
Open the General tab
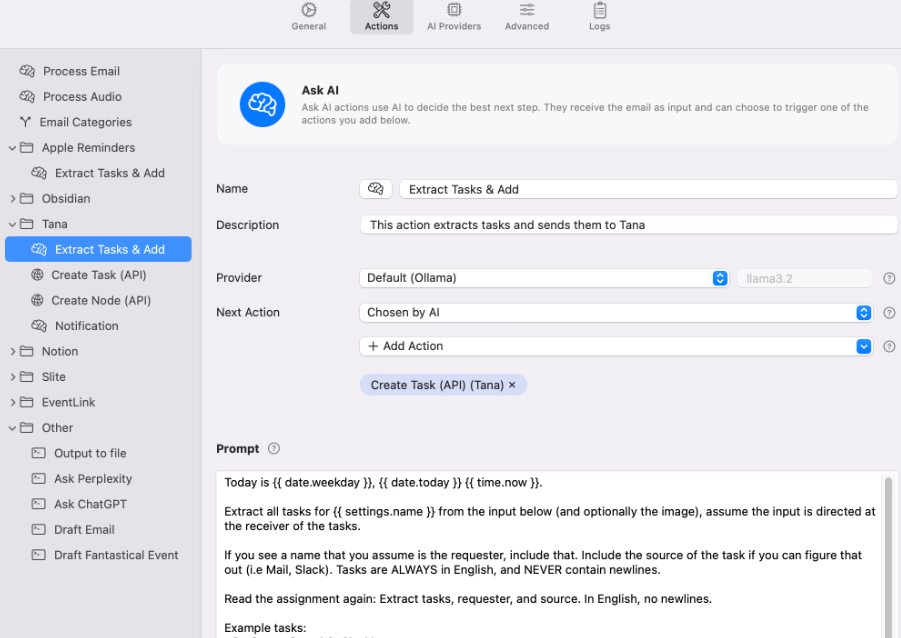pyautogui.click(x=309, y=17)
